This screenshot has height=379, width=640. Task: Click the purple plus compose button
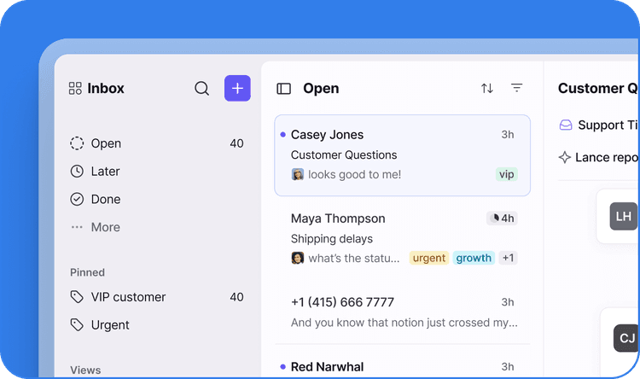click(x=237, y=88)
